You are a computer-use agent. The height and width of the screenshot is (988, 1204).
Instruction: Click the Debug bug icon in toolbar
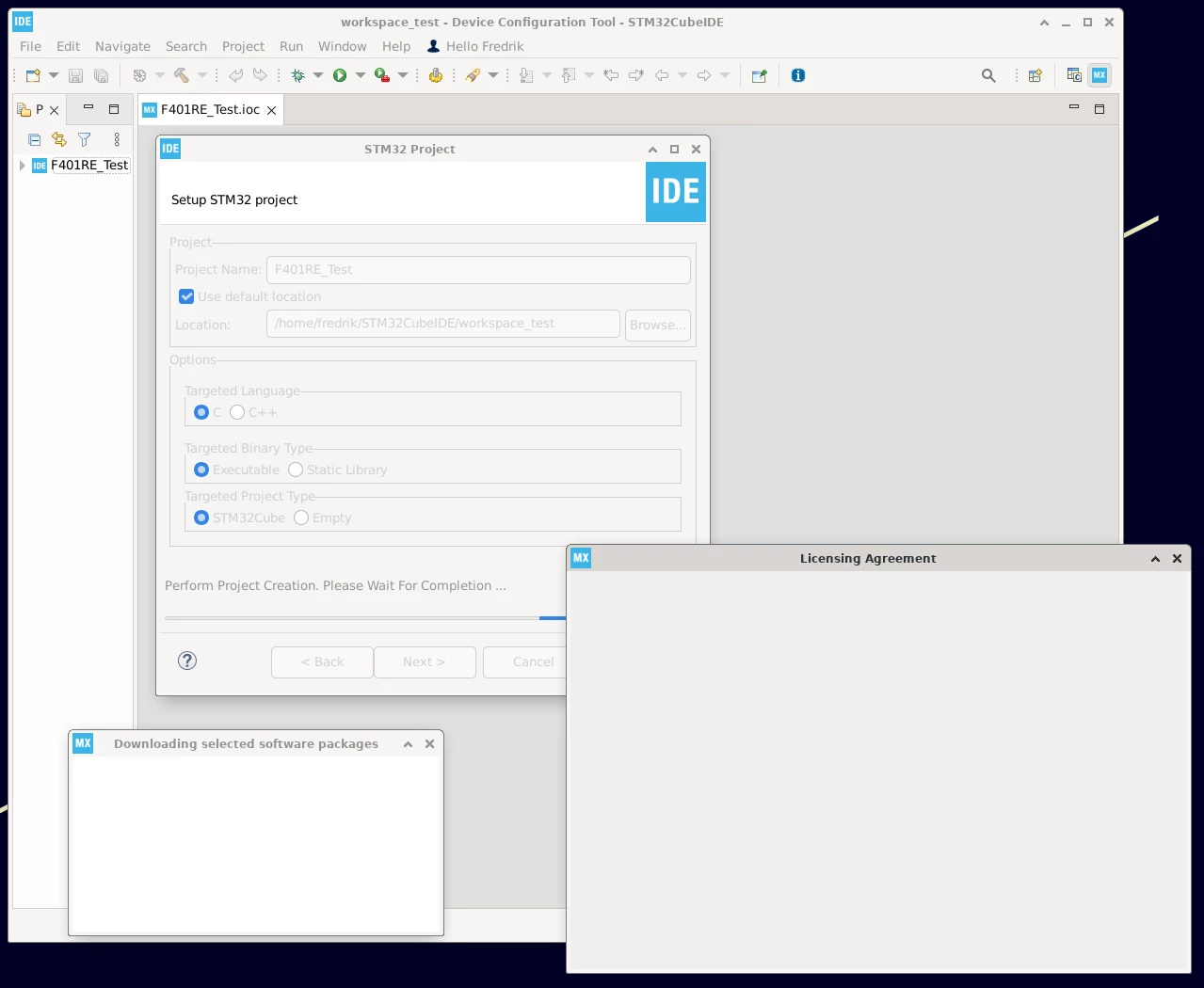click(x=298, y=75)
